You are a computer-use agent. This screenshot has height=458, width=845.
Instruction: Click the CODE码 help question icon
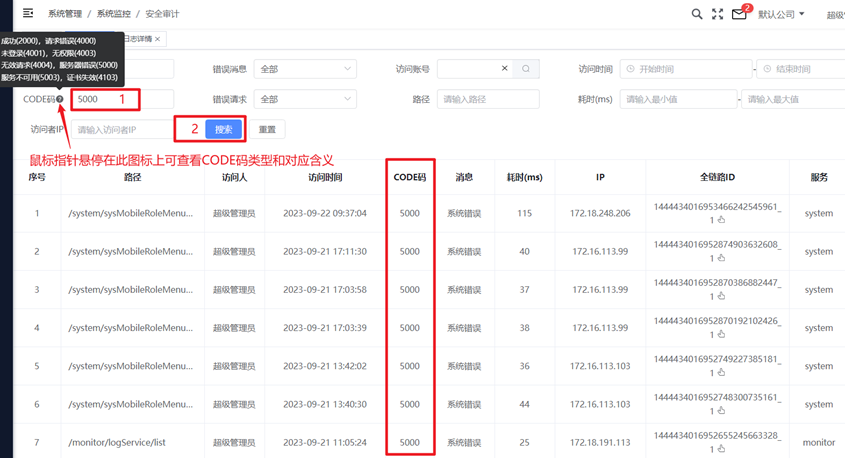pos(60,99)
